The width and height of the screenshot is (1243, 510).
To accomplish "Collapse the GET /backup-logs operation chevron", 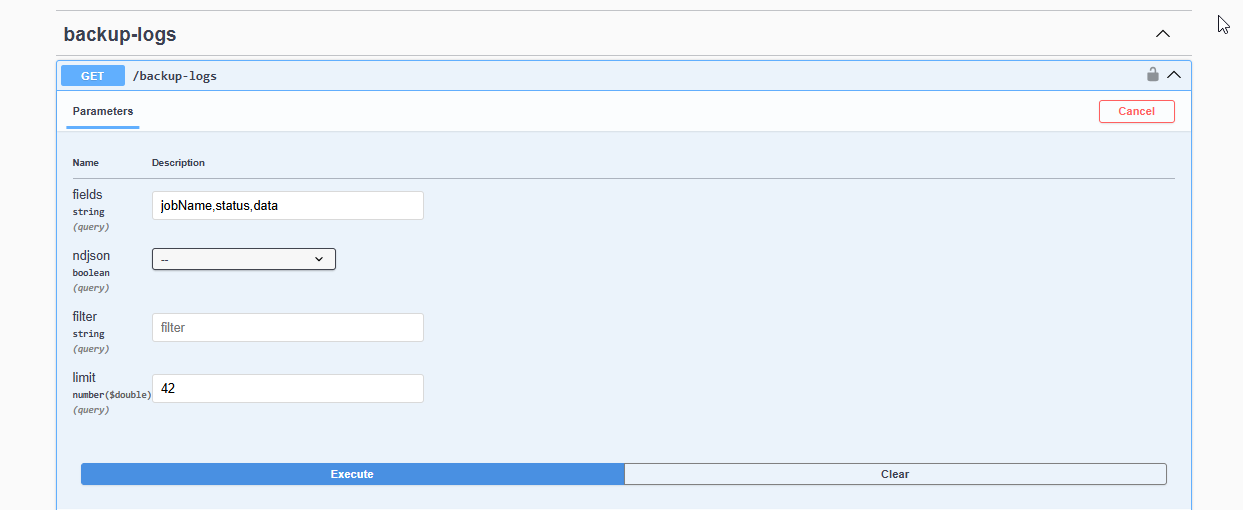I will pos(1174,75).
